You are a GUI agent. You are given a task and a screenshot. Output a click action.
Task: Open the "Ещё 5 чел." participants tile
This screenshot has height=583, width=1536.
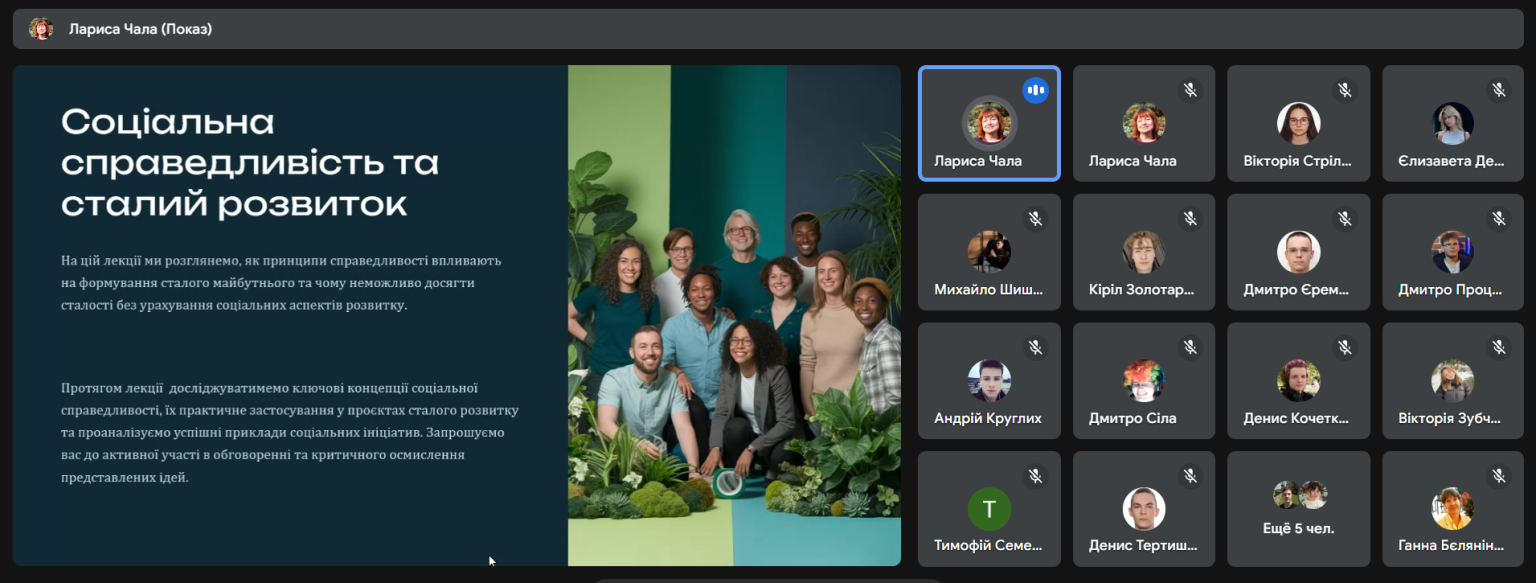pyautogui.click(x=1298, y=509)
